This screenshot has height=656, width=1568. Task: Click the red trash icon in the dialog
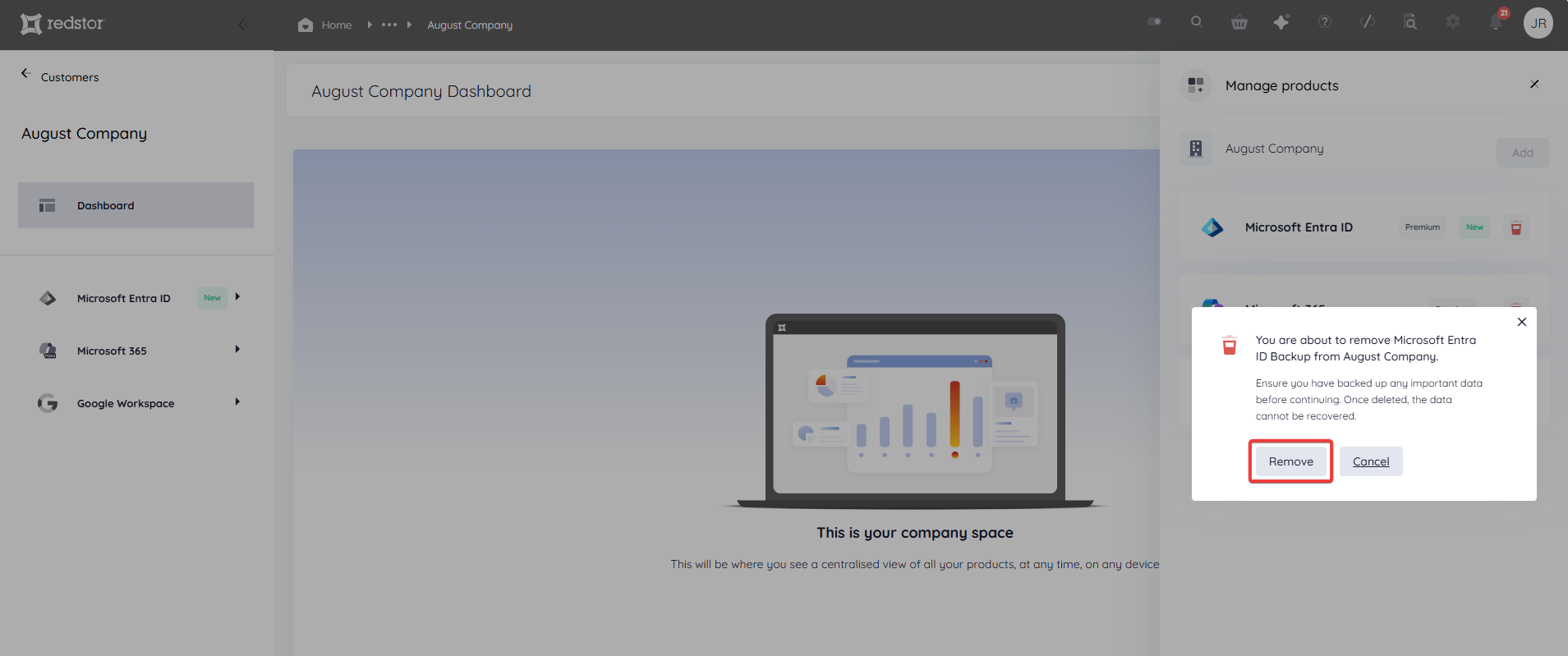pyautogui.click(x=1230, y=345)
